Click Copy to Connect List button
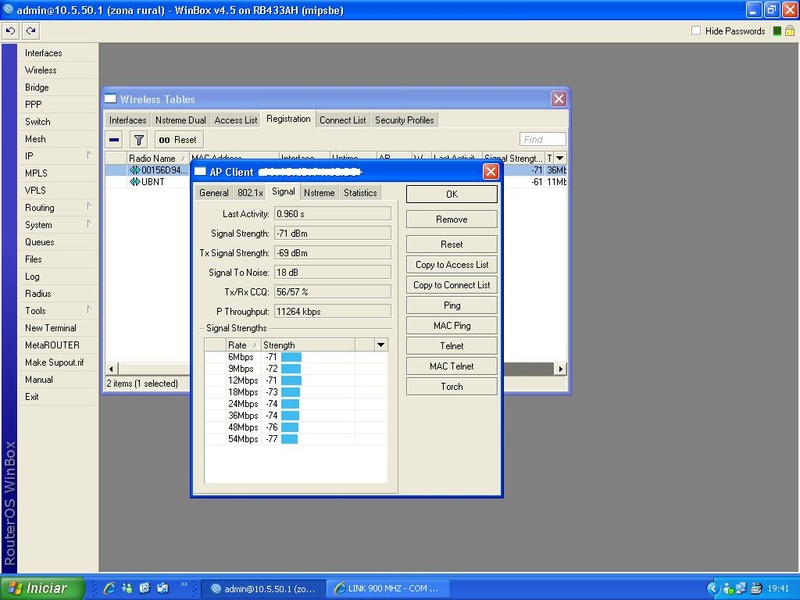This screenshot has height=600, width=800. [452, 285]
